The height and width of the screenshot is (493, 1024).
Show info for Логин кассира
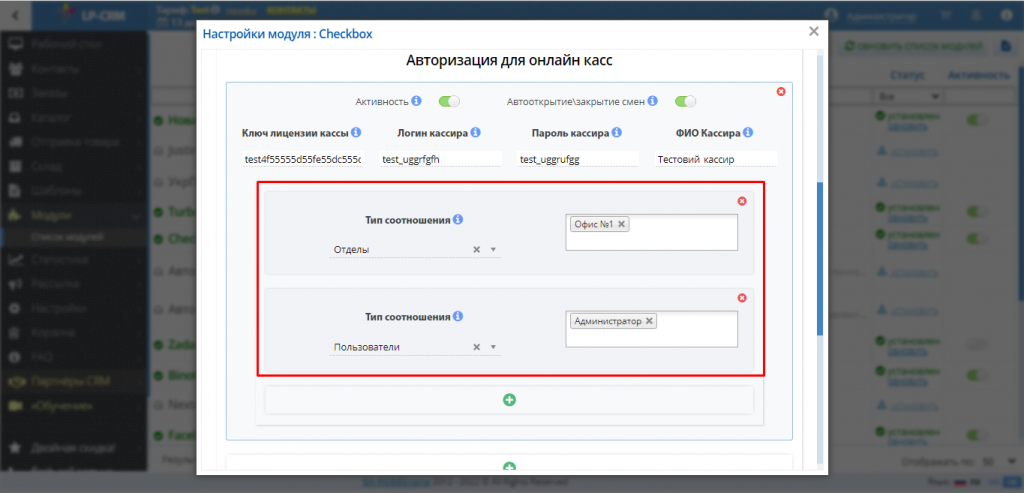(x=475, y=133)
